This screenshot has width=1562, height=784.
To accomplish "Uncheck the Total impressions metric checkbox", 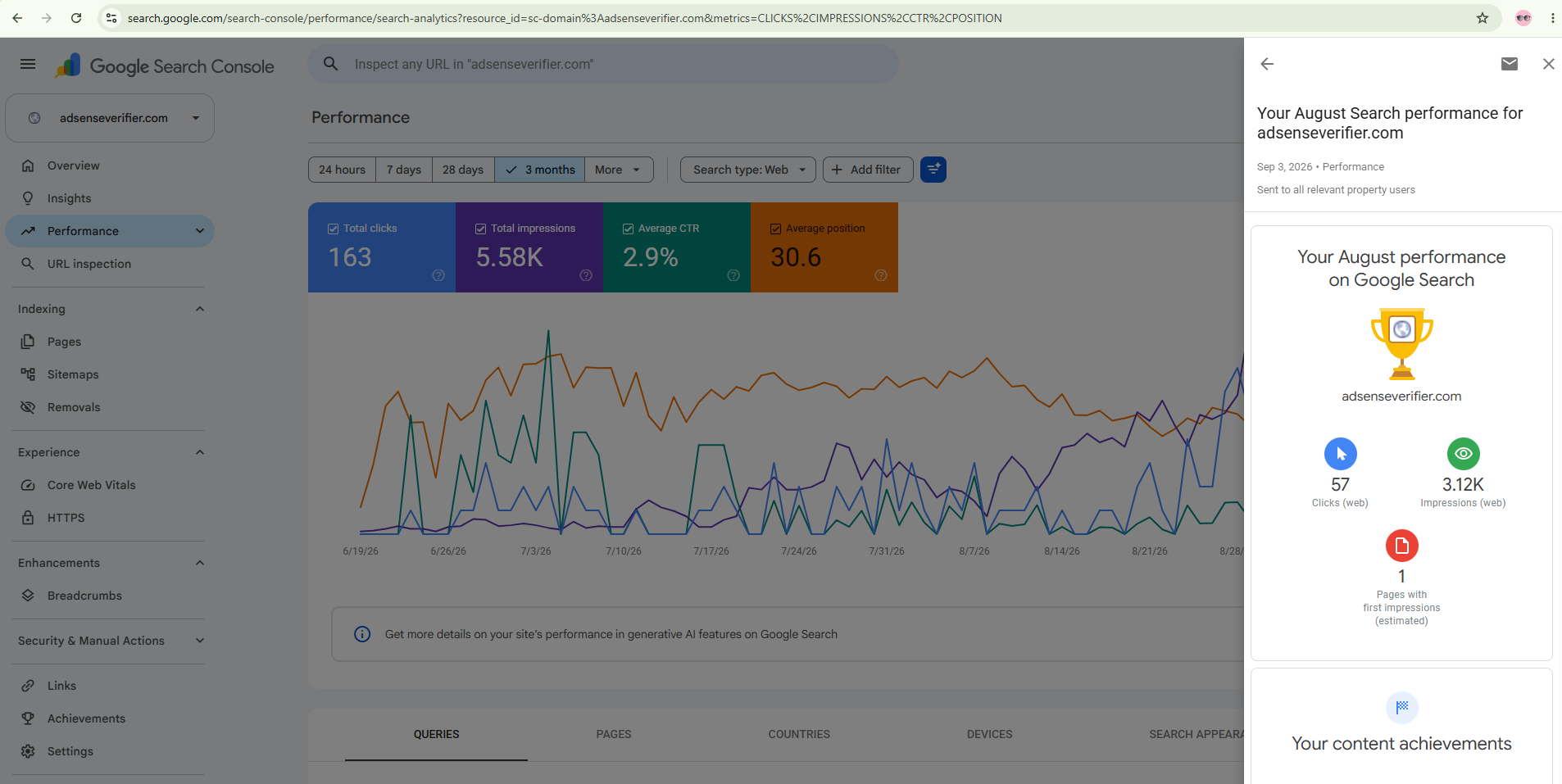I will tap(481, 229).
